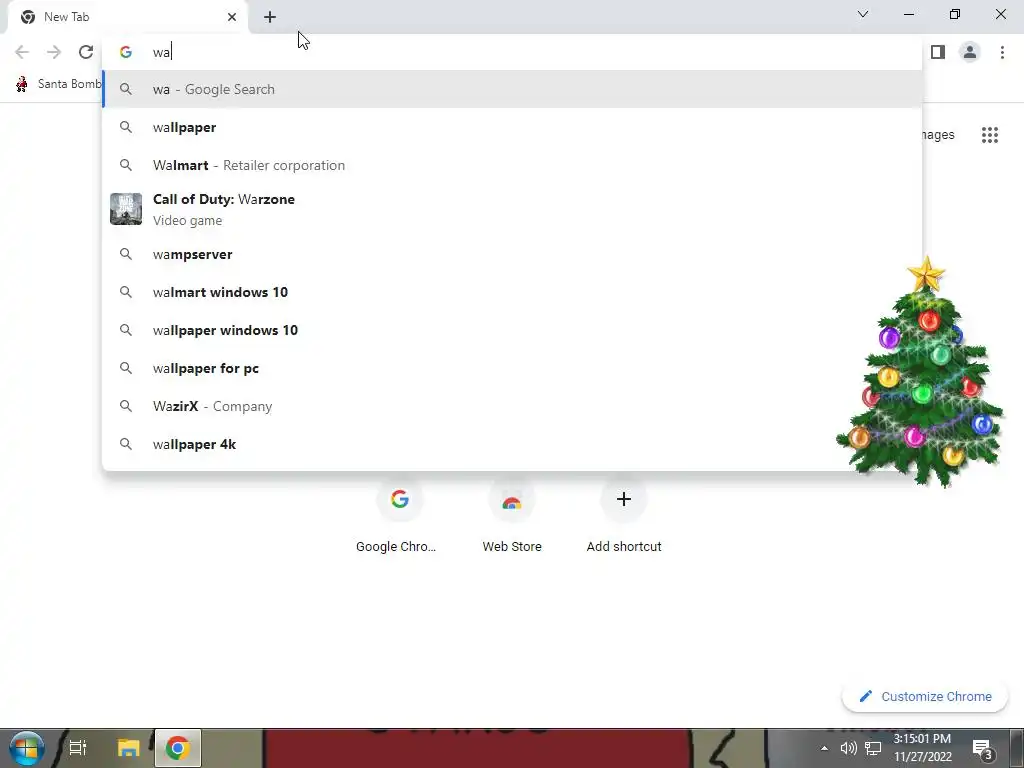Close the New Tab tab
The width and height of the screenshot is (1024, 768).
coord(232,17)
